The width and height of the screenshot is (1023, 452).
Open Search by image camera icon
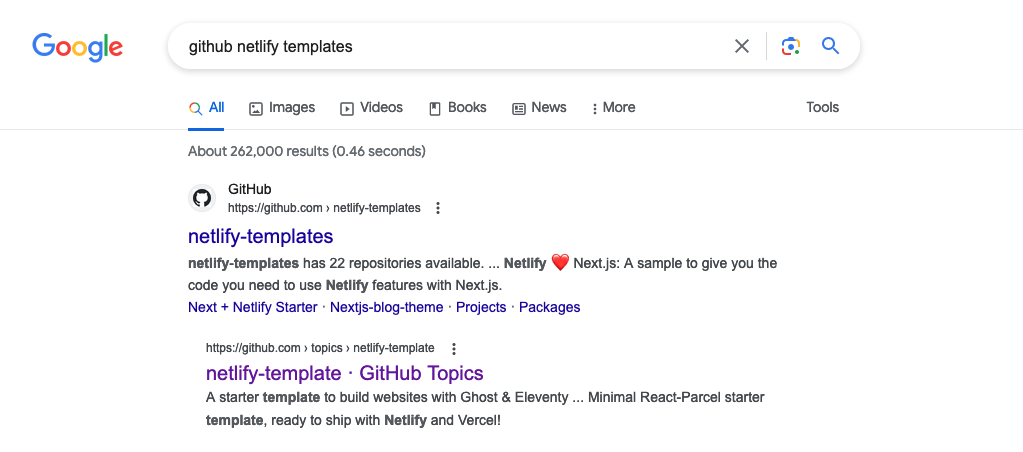coord(791,46)
